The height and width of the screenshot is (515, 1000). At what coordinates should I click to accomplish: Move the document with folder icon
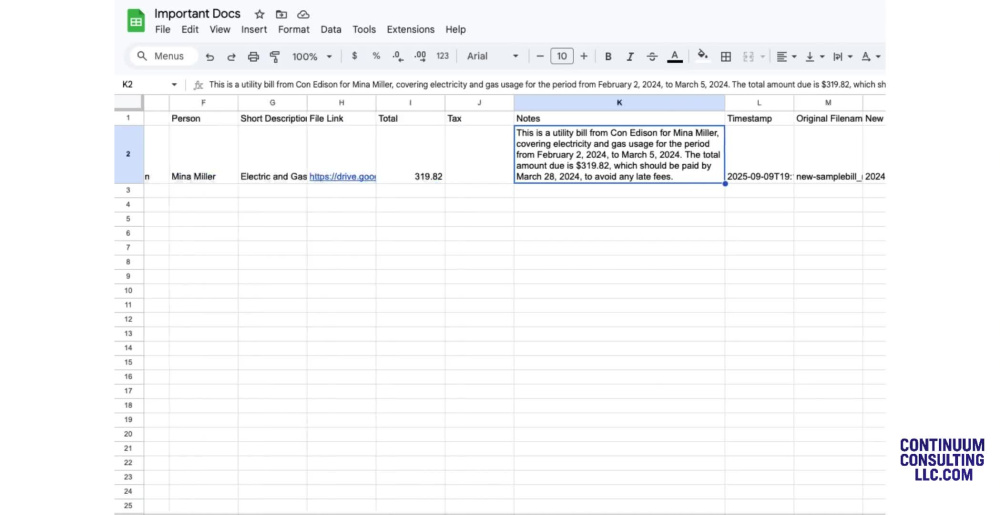(x=281, y=14)
